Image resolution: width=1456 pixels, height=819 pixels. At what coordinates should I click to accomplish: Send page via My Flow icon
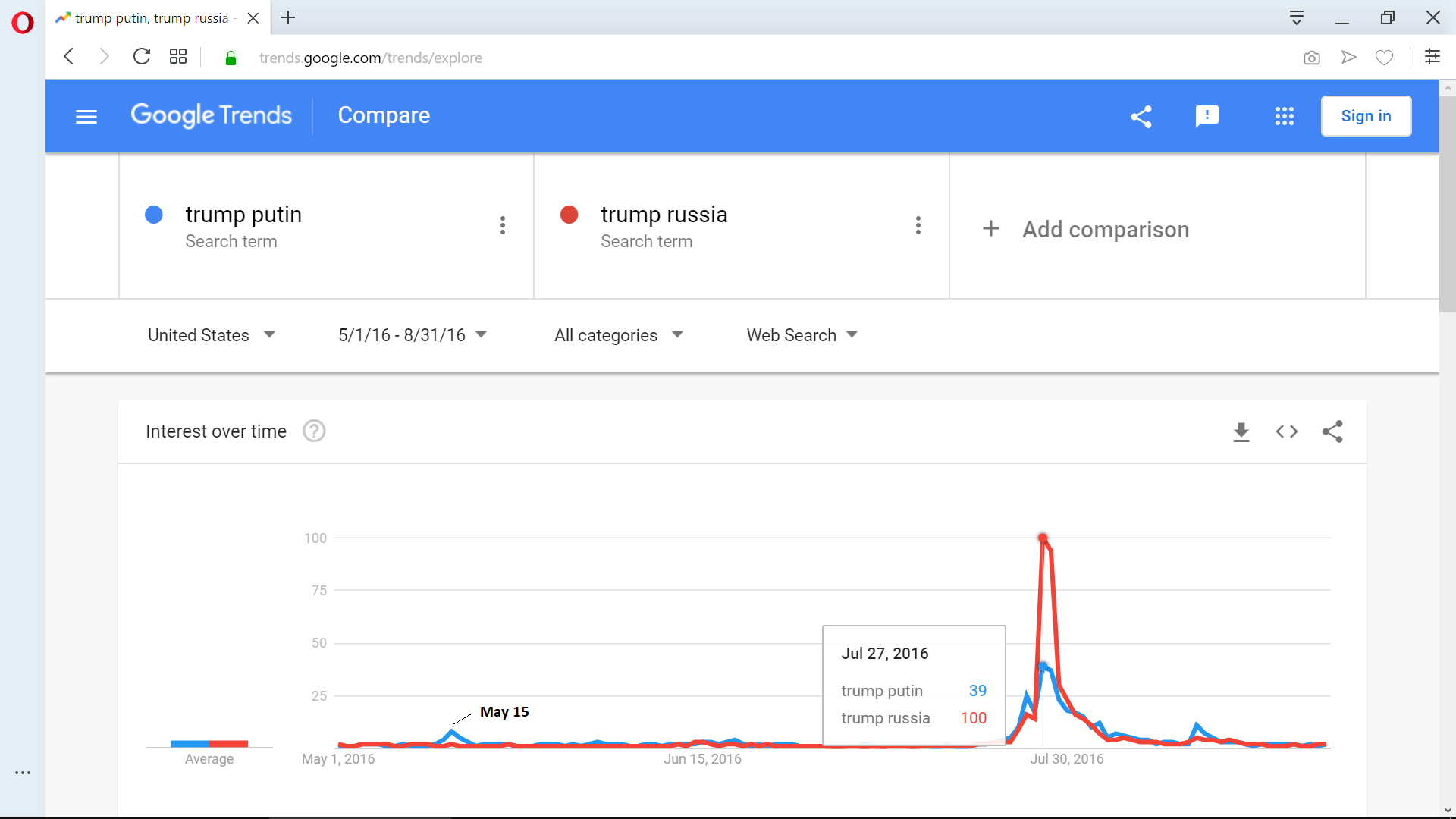pyautogui.click(x=1348, y=57)
